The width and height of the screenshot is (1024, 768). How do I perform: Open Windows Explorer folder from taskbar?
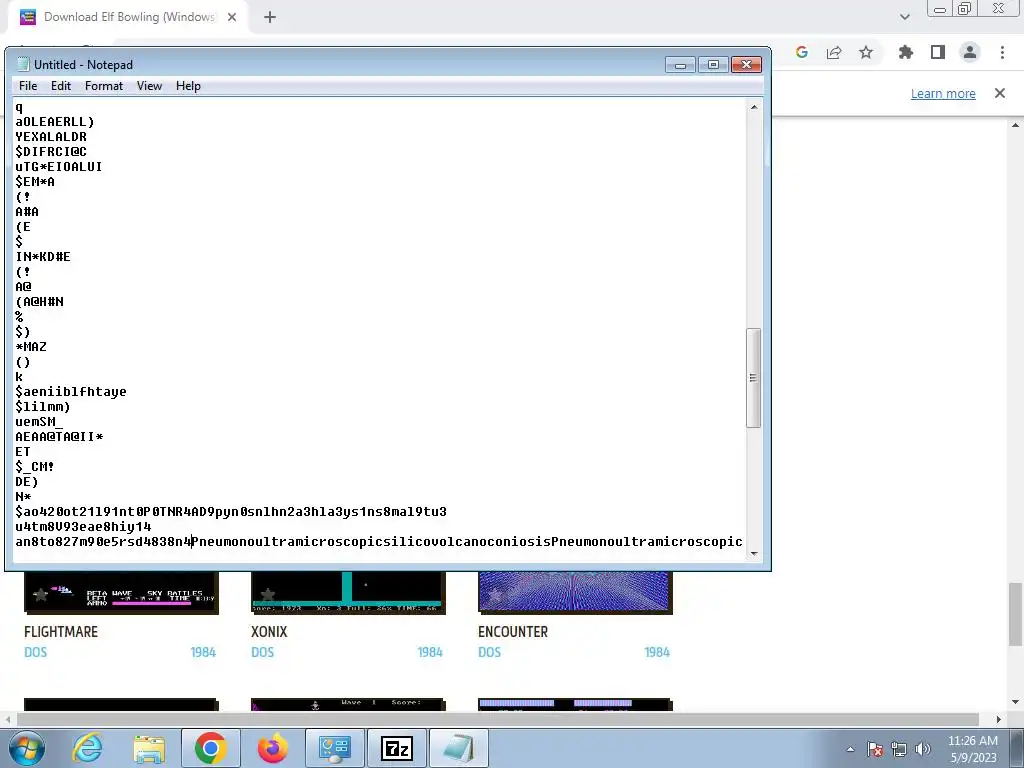[149, 748]
